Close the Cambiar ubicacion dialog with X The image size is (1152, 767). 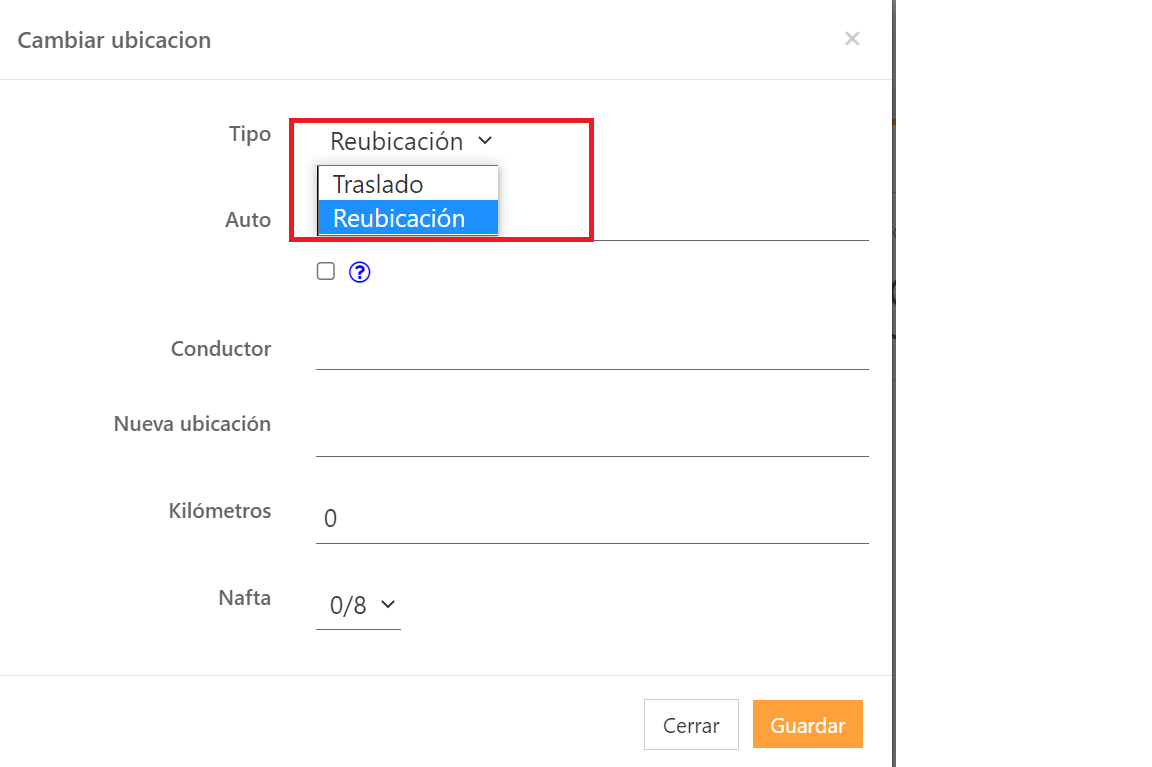(852, 39)
